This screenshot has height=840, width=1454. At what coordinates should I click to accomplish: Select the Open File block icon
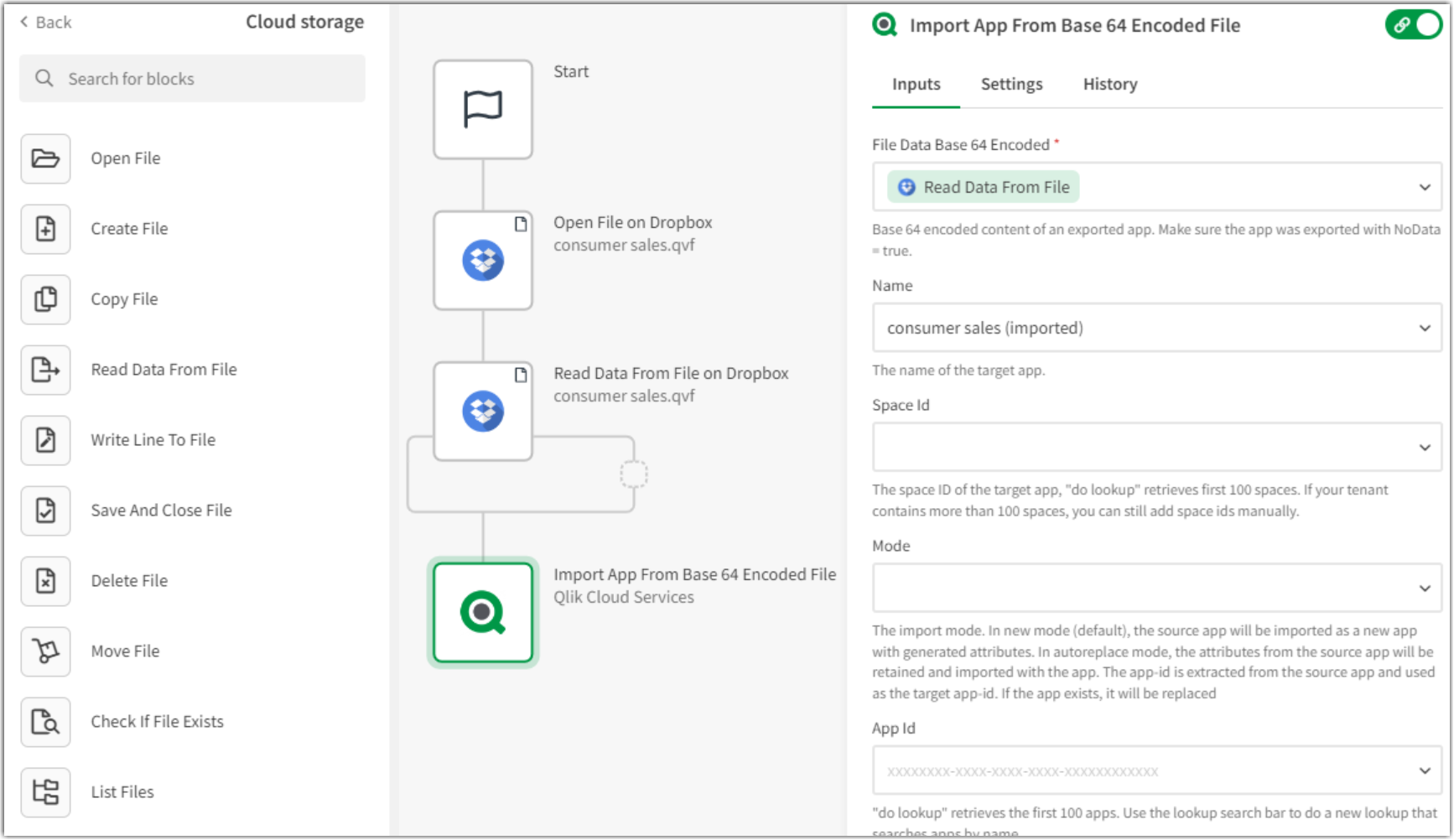pos(44,158)
